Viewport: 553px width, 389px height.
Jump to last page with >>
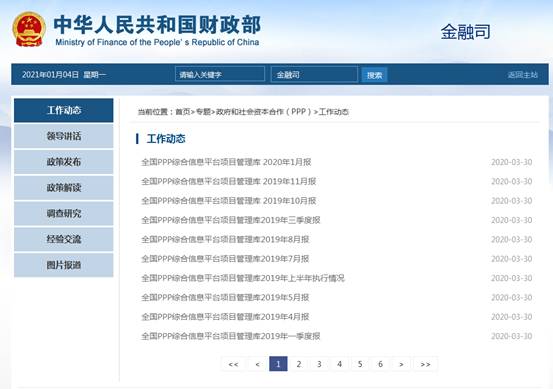tap(425, 364)
